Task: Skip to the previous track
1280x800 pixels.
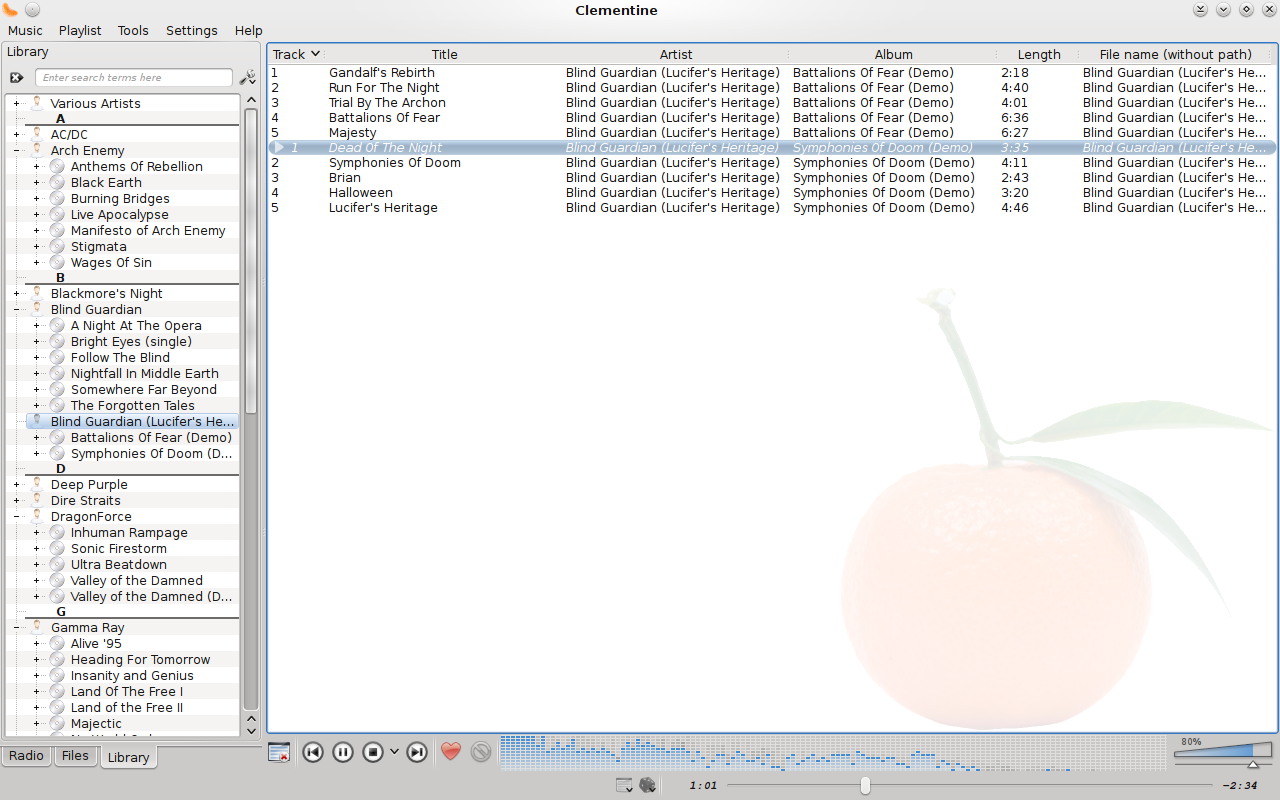Action: 313,752
